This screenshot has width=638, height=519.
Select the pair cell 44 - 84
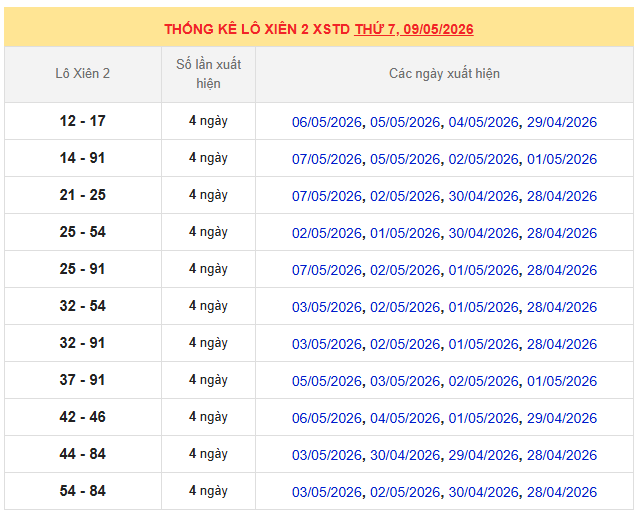pyautogui.click(x=83, y=454)
